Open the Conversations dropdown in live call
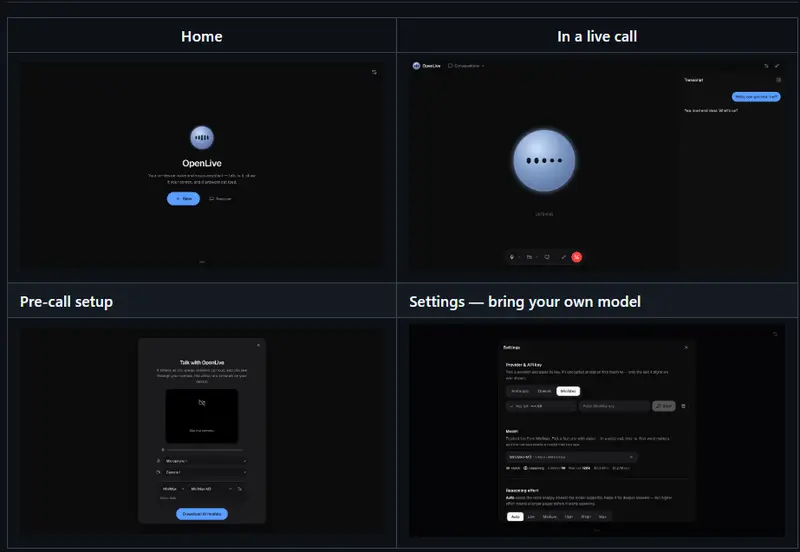 coord(466,65)
